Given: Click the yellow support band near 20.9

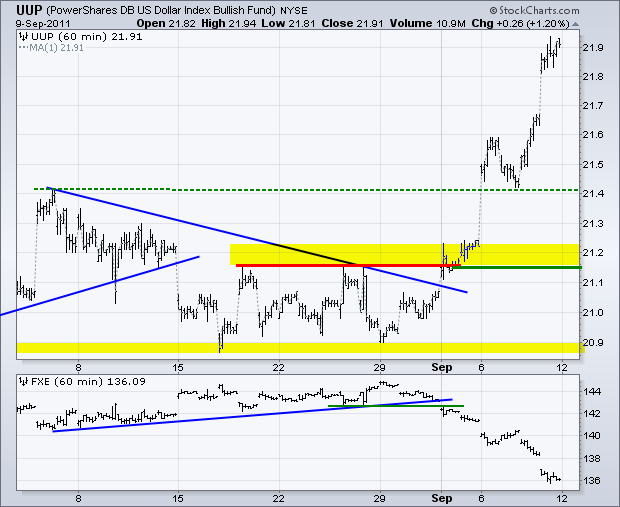Looking at the screenshot, I should tap(299, 348).
